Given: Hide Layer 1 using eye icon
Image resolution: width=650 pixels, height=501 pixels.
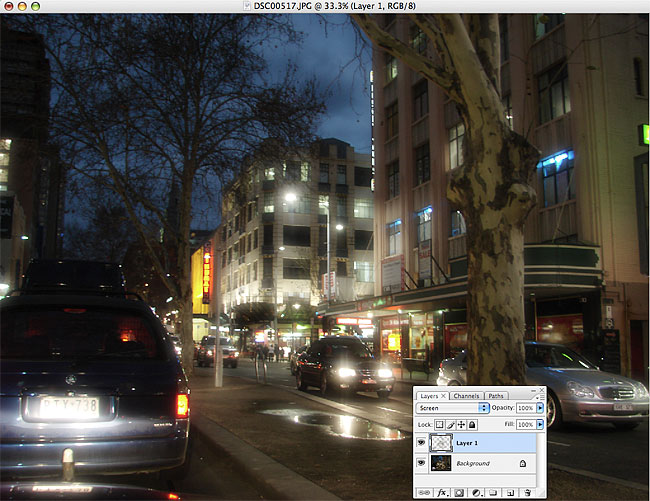Looking at the screenshot, I should 421,441.
